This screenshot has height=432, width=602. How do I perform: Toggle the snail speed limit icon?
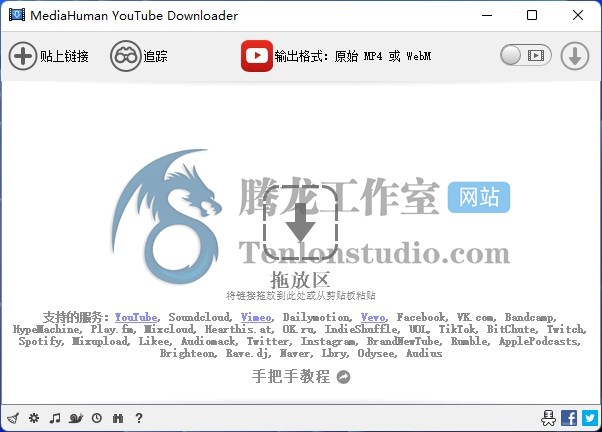point(76,418)
